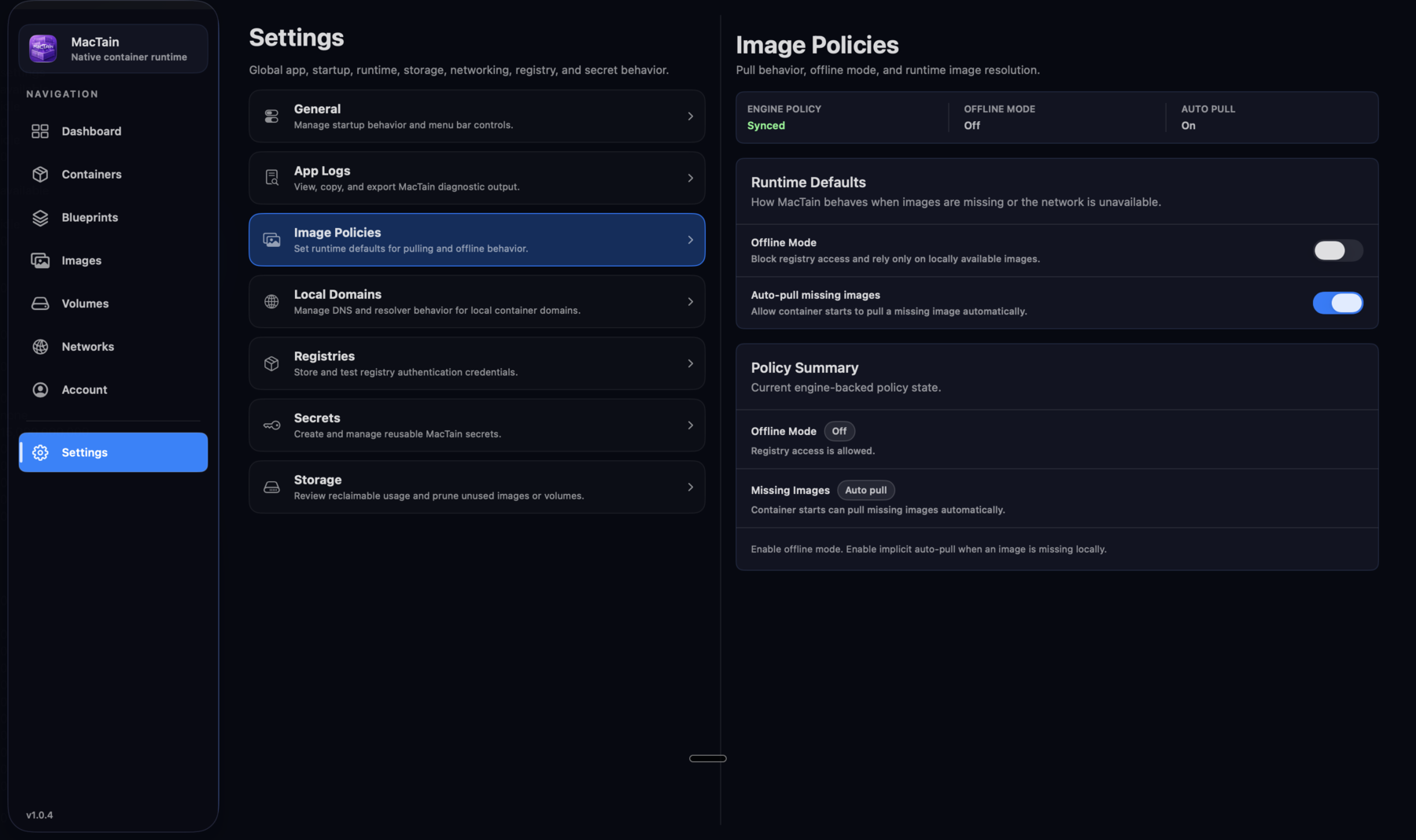Click 'Registry access is allowed.' text

813,451
